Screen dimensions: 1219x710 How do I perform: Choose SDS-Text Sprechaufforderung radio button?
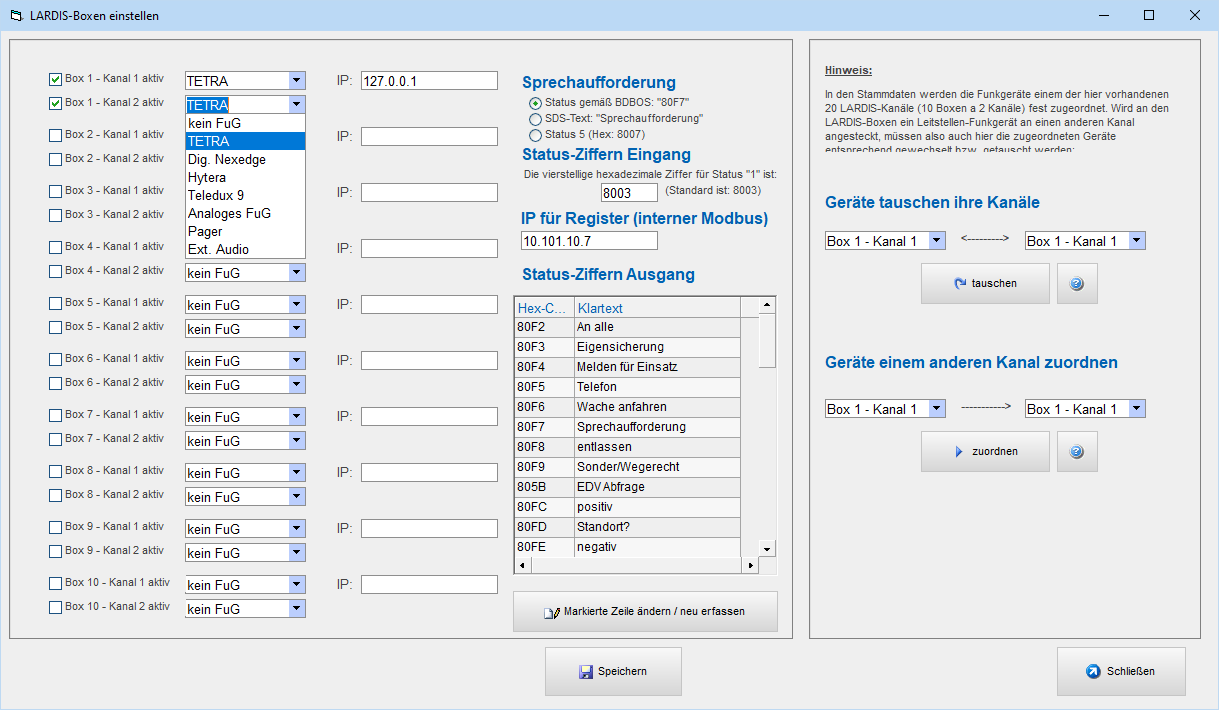[x=535, y=119]
